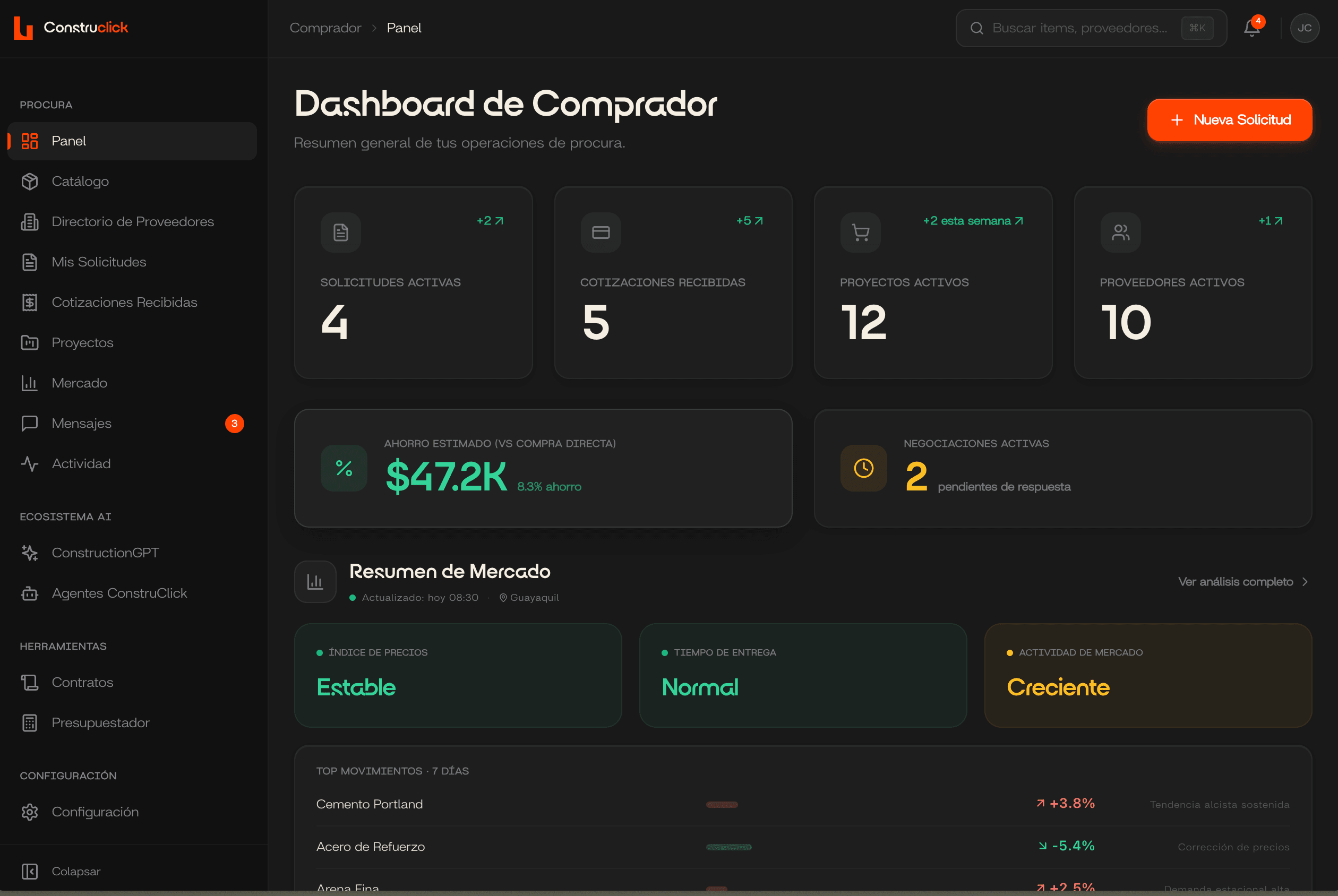Click the search magnifier icon
The width and height of the screenshot is (1338, 896).
[x=977, y=28]
